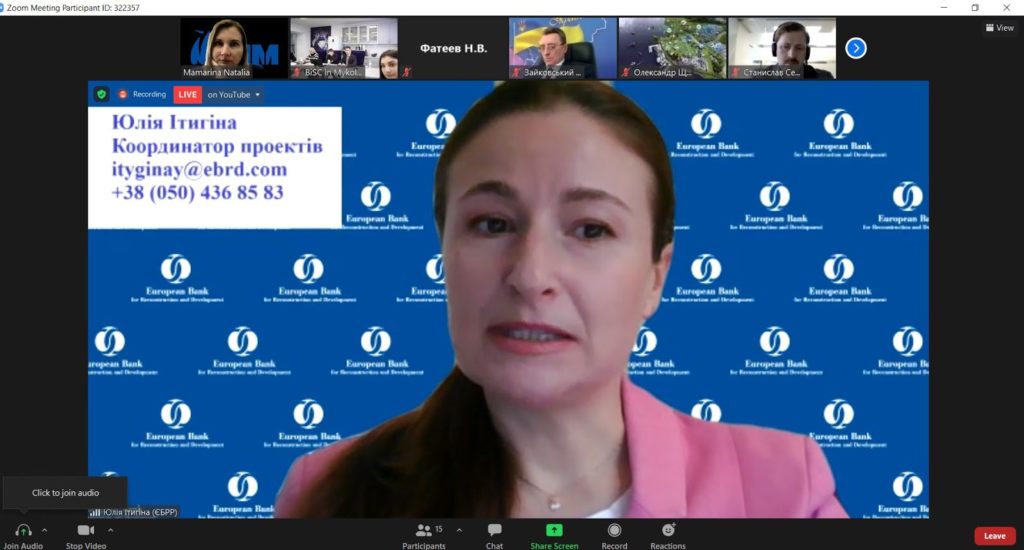Open the 'on YouTube' live stream dropdown
This screenshot has height=550, width=1024.
[234, 94]
